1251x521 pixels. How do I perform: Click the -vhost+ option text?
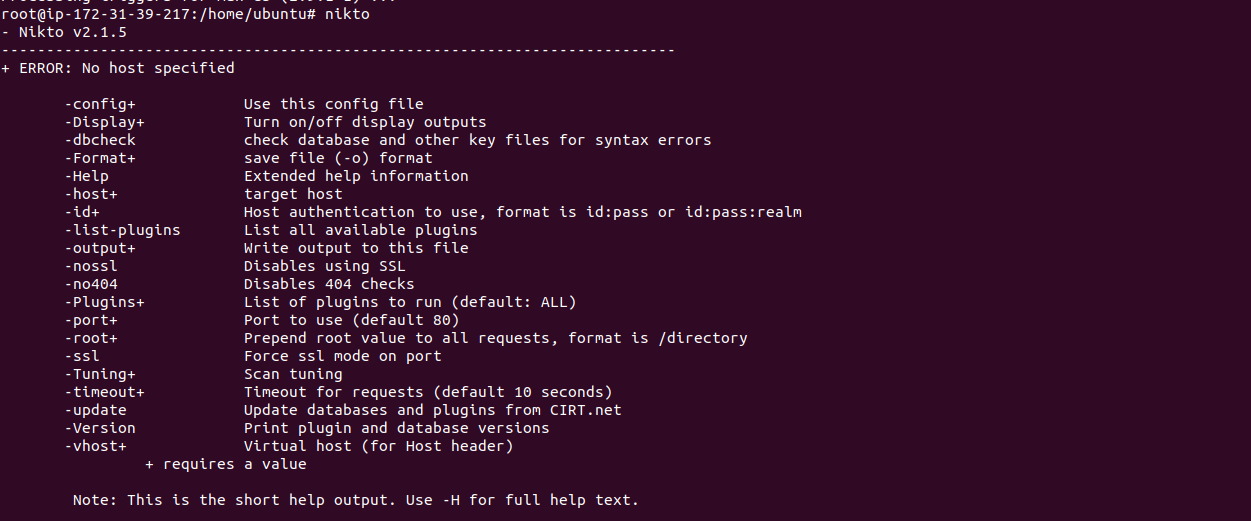point(95,446)
